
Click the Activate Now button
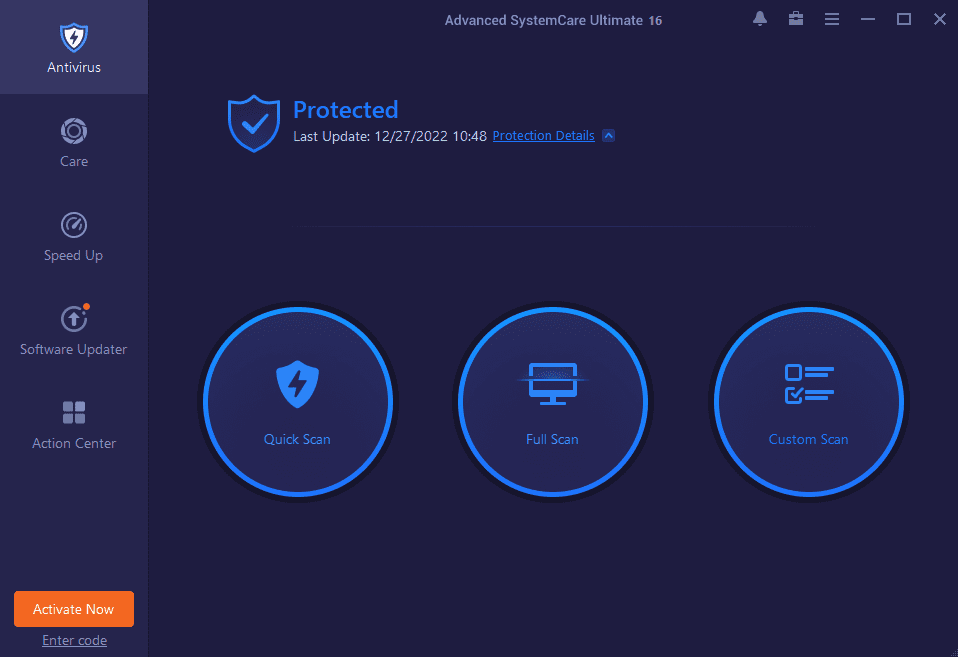73,608
